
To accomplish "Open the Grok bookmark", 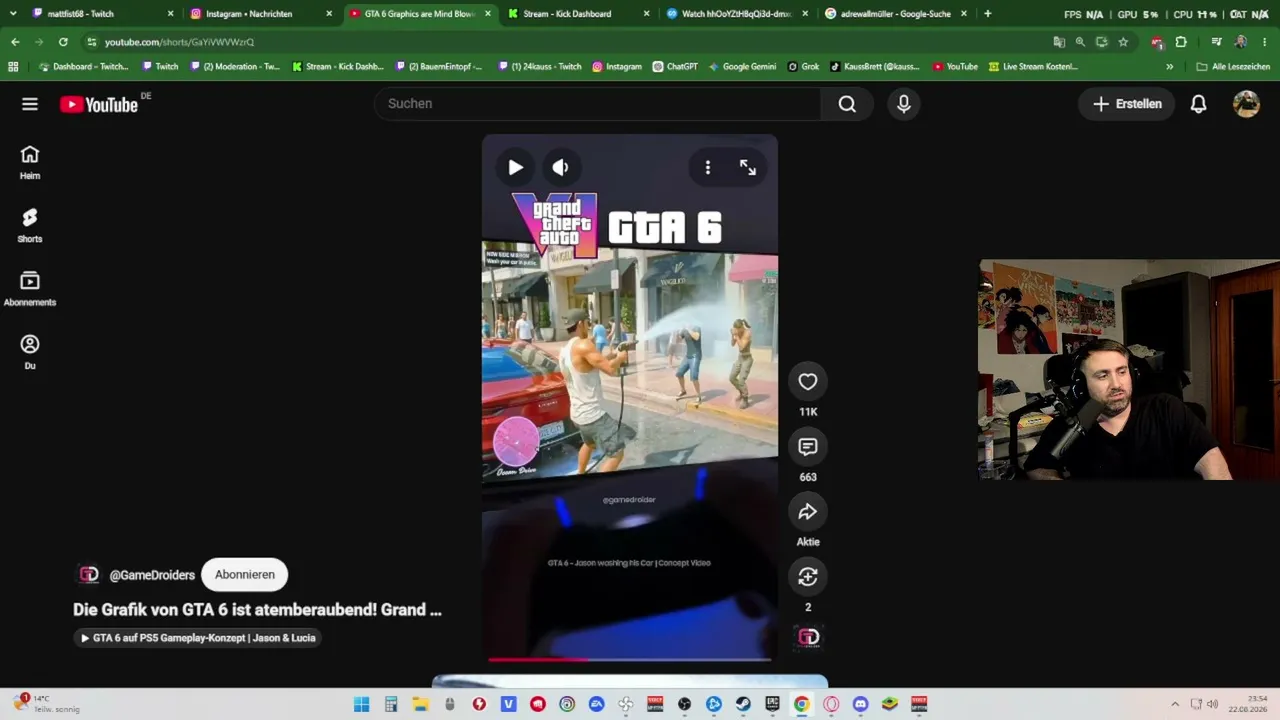I will (x=803, y=67).
